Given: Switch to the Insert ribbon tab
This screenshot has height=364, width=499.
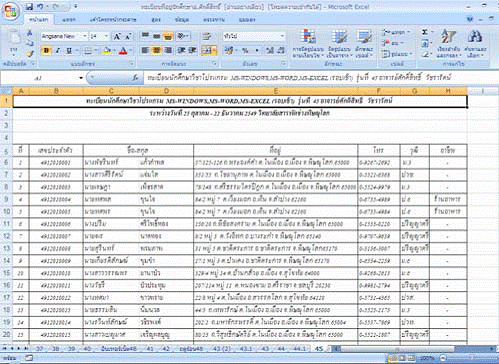Looking at the screenshot, I should [x=69, y=20].
